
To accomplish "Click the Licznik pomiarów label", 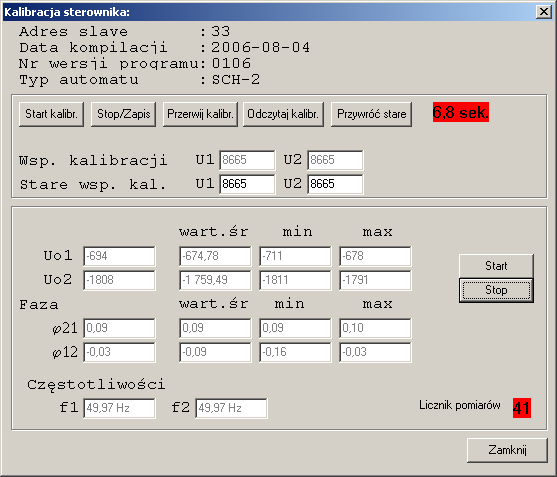I will click(460, 405).
